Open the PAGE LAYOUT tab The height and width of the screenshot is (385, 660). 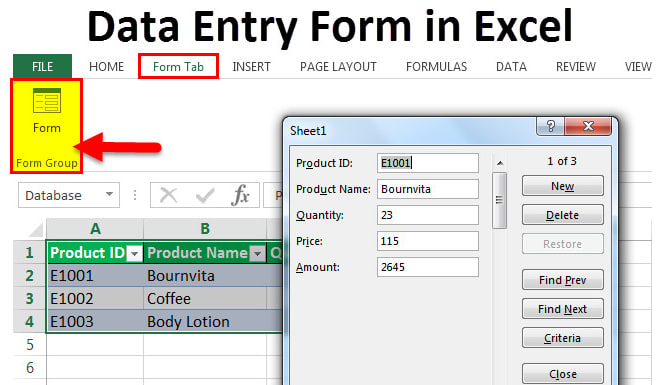pyautogui.click(x=338, y=66)
